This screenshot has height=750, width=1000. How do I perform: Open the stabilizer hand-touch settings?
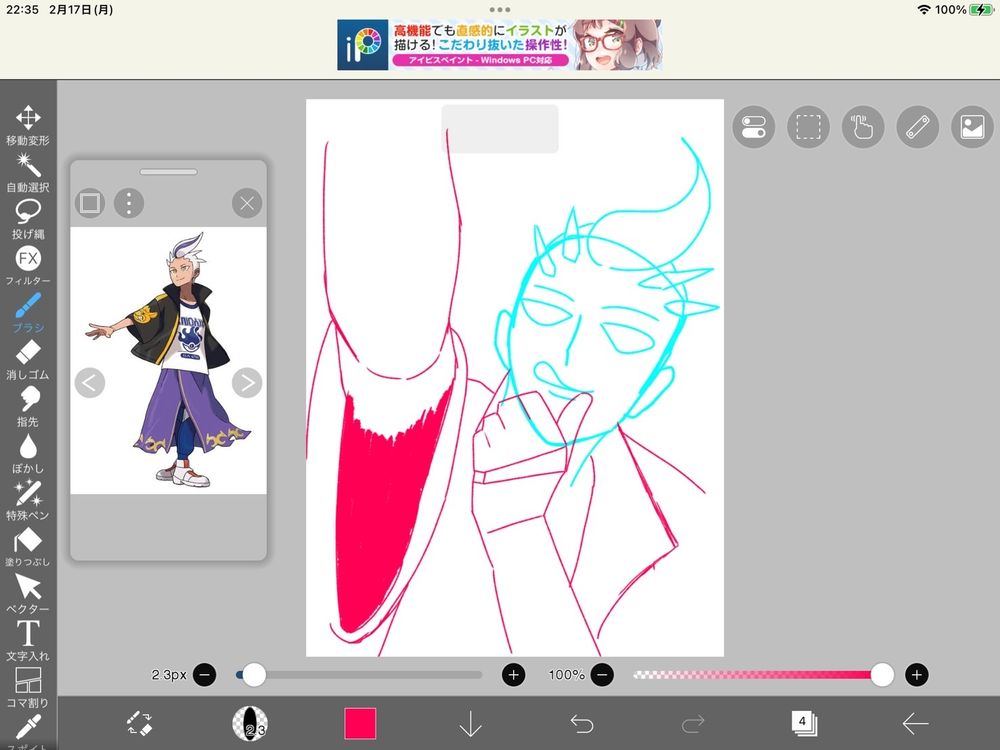tap(863, 127)
